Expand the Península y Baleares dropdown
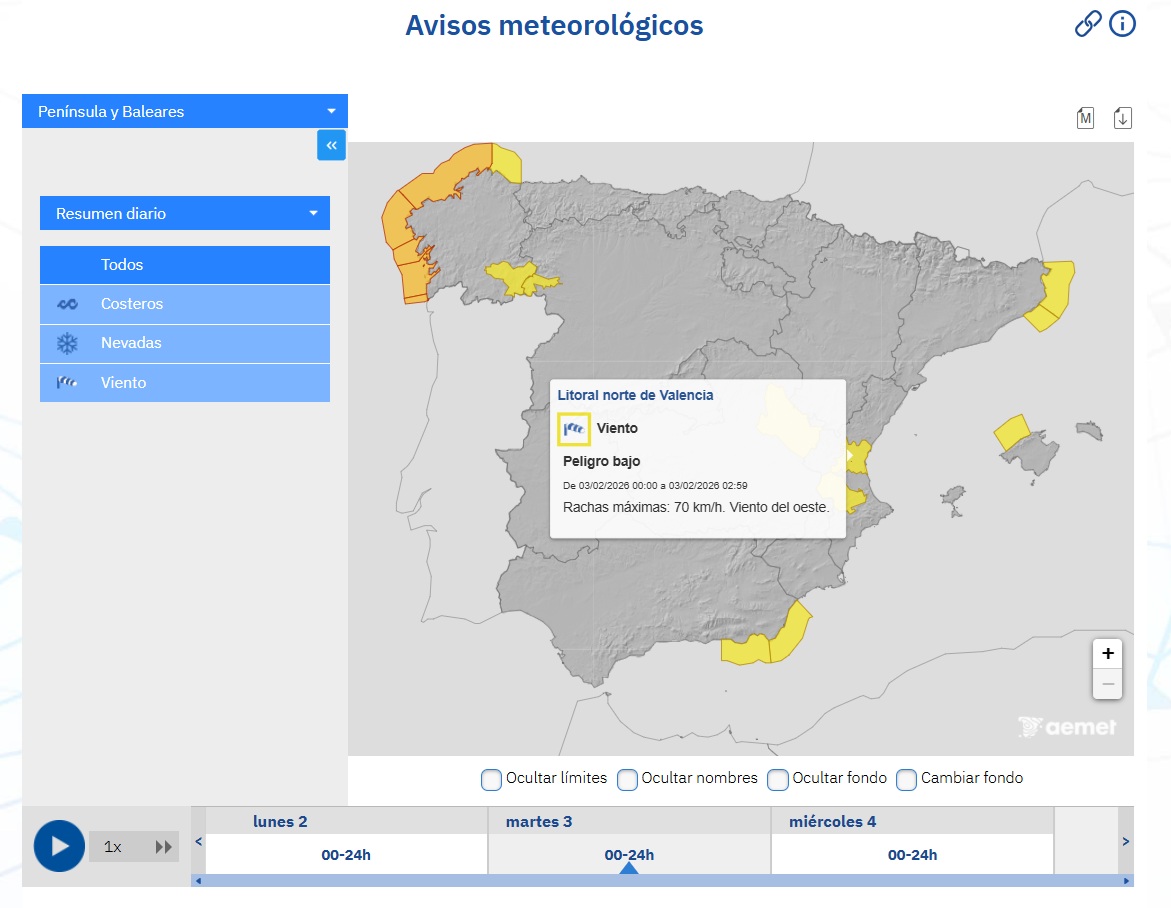The width and height of the screenshot is (1171, 908). point(185,112)
